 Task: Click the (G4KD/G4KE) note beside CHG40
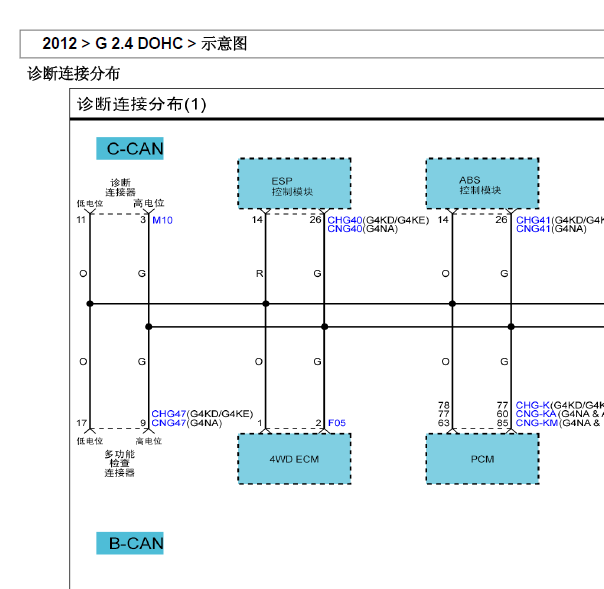click(x=396, y=220)
